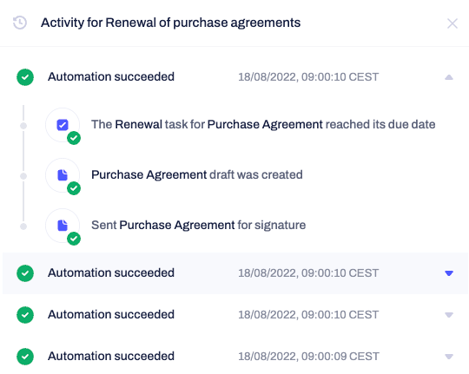
Task: Click green check of first Automation succeeded
Action: pyautogui.click(x=25, y=77)
